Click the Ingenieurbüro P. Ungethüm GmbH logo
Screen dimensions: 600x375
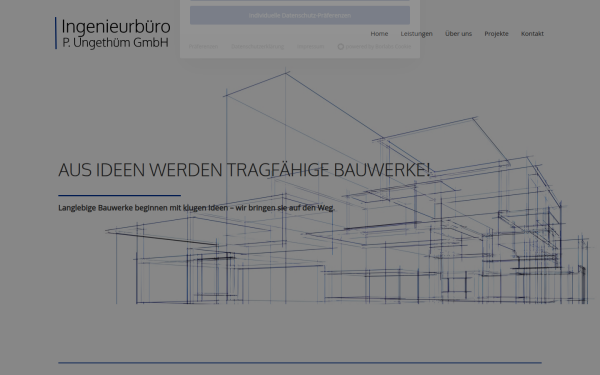coord(113,33)
